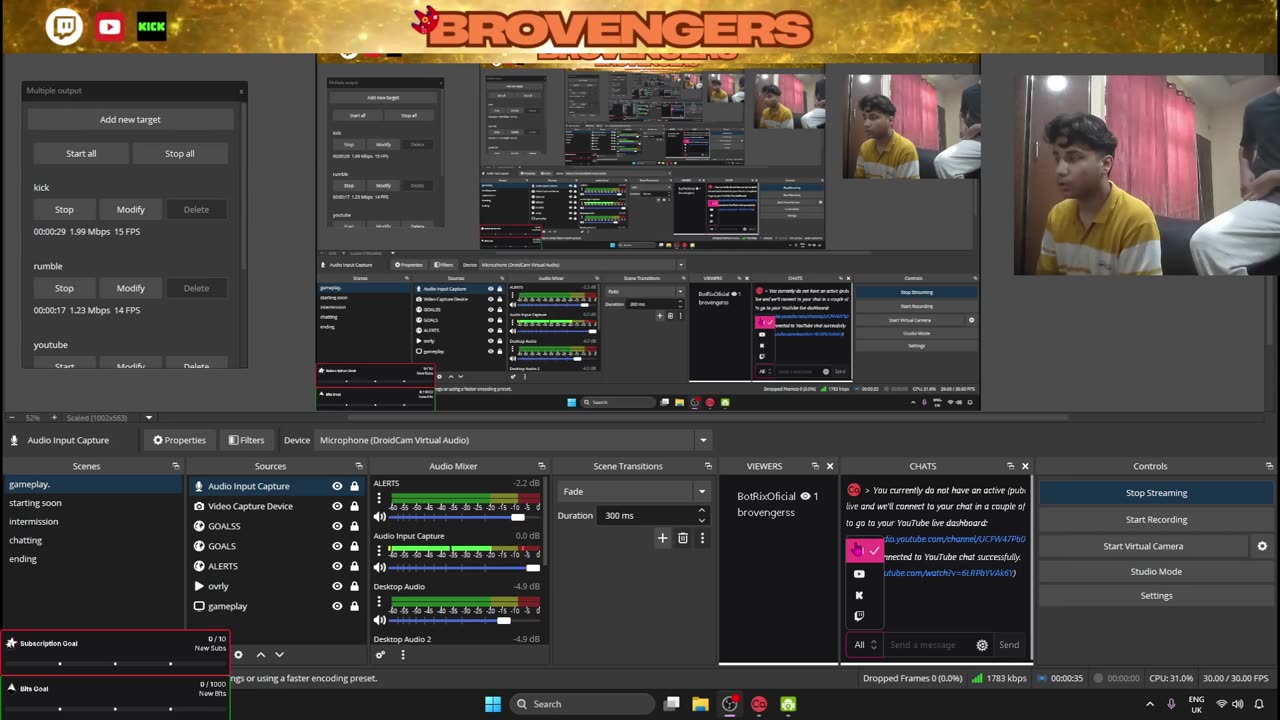Select YouTube in chat platform list

pyautogui.click(x=859, y=574)
